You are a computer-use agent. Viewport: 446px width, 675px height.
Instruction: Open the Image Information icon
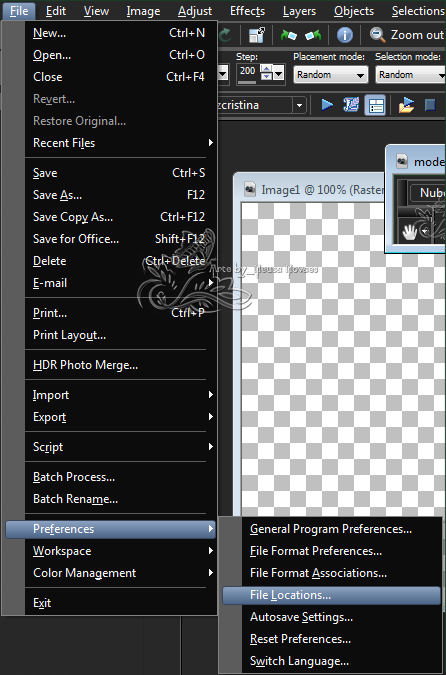point(345,35)
